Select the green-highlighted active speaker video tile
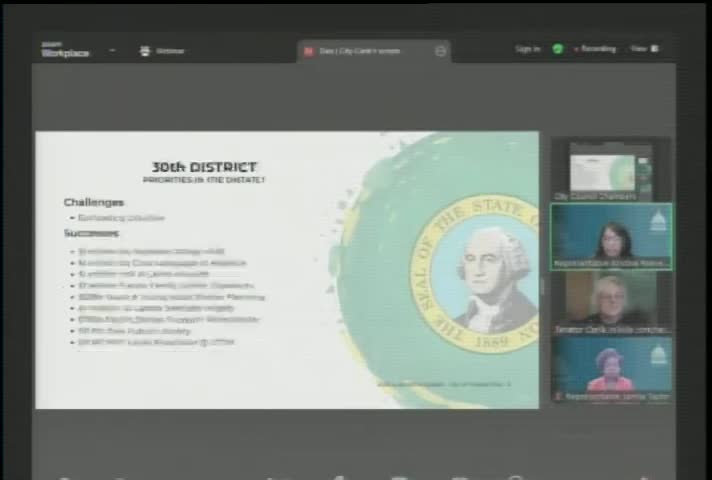This screenshot has width=712, height=480. (x=611, y=237)
